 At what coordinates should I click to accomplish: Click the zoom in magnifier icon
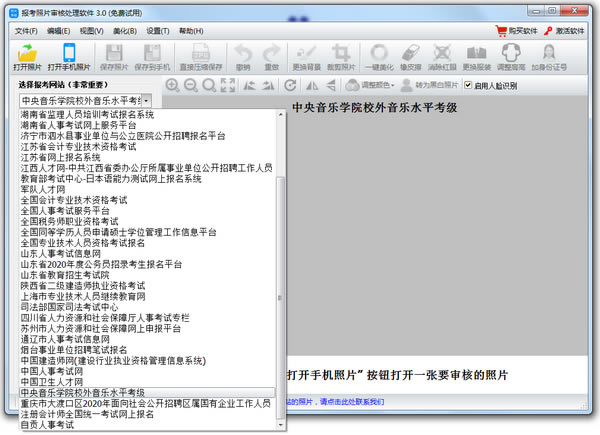tap(172, 86)
